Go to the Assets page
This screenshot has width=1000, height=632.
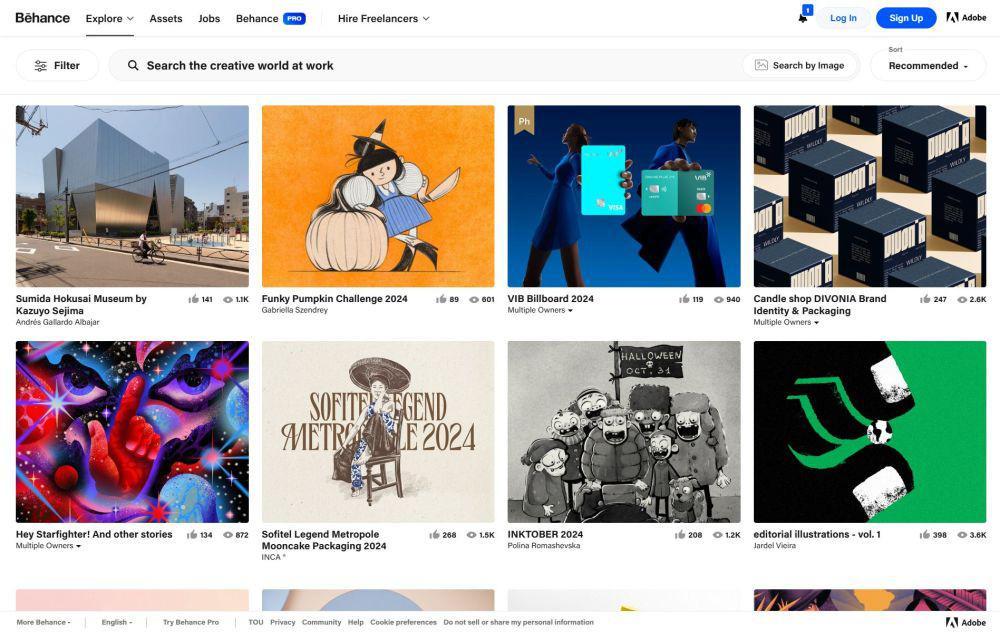click(166, 18)
